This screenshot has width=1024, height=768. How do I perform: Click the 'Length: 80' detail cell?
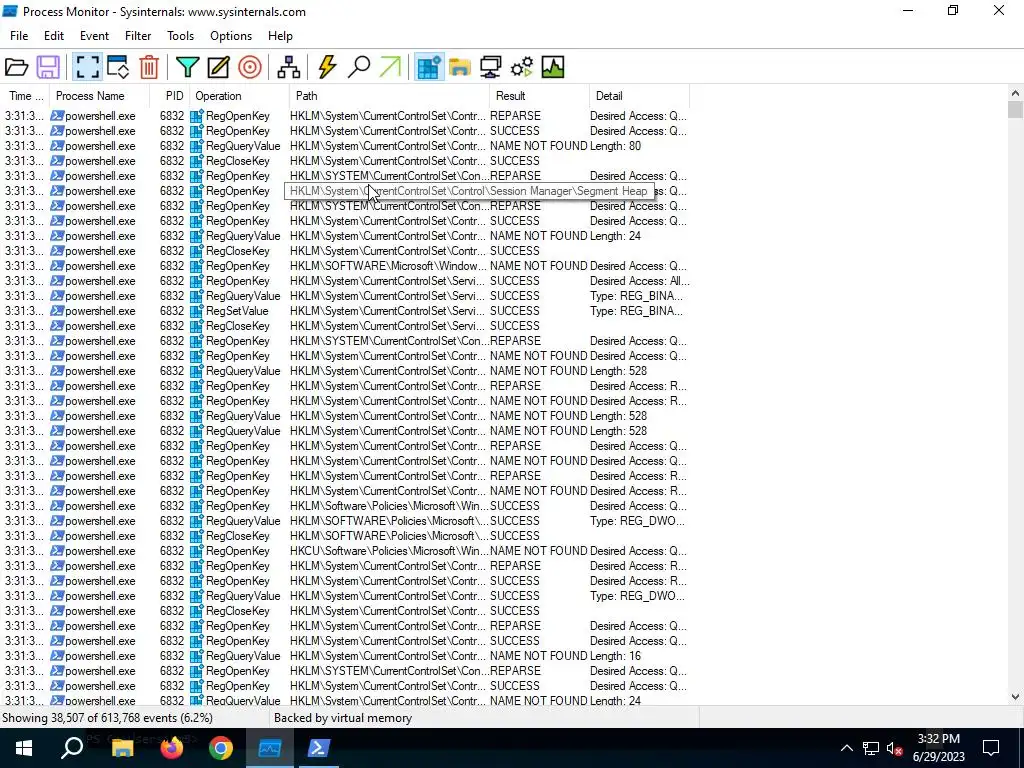click(x=616, y=146)
